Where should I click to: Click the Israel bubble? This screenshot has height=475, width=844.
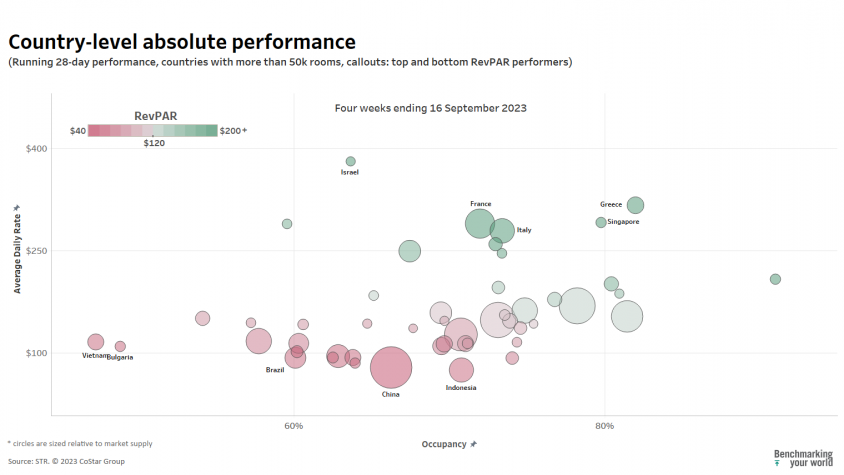coord(350,162)
